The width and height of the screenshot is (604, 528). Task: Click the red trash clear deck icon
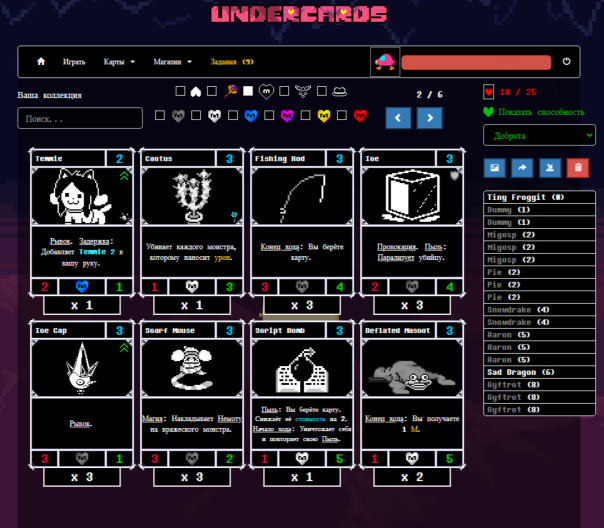point(578,168)
